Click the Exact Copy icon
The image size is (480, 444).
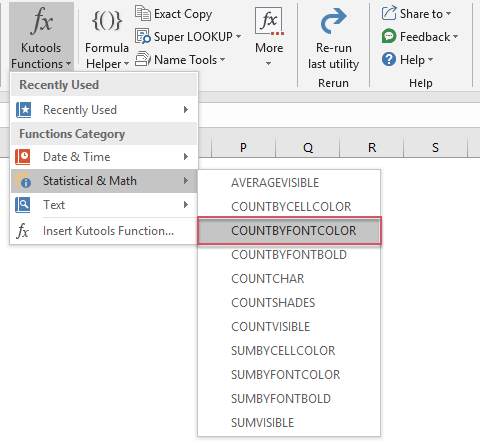[x=143, y=13]
